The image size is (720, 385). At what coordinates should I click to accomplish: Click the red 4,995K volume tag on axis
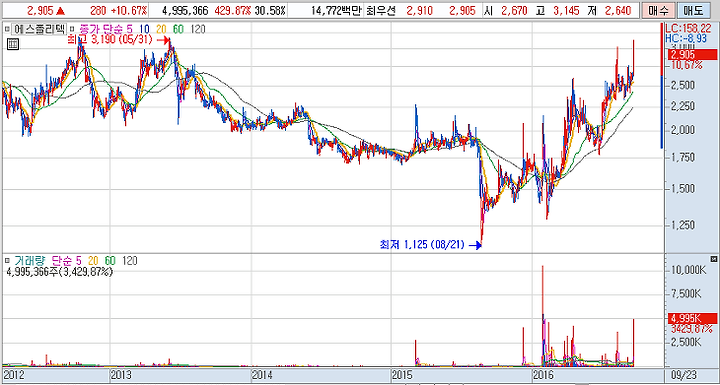tap(691, 318)
